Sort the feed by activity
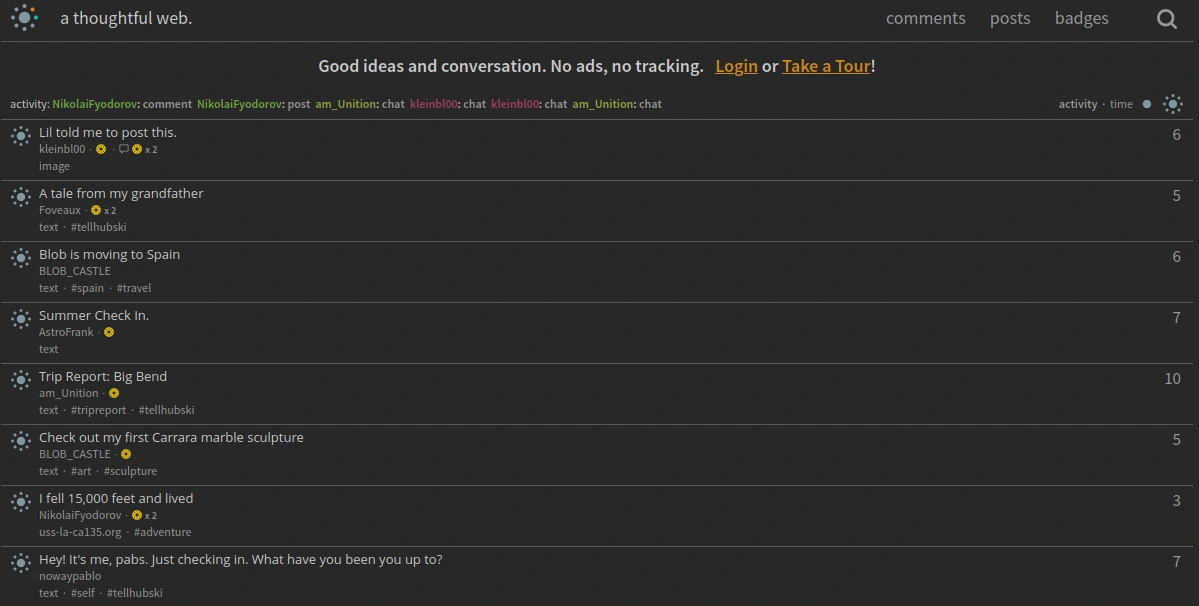Viewport: 1199px width, 606px height. pyautogui.click(x=1077, y=104)
